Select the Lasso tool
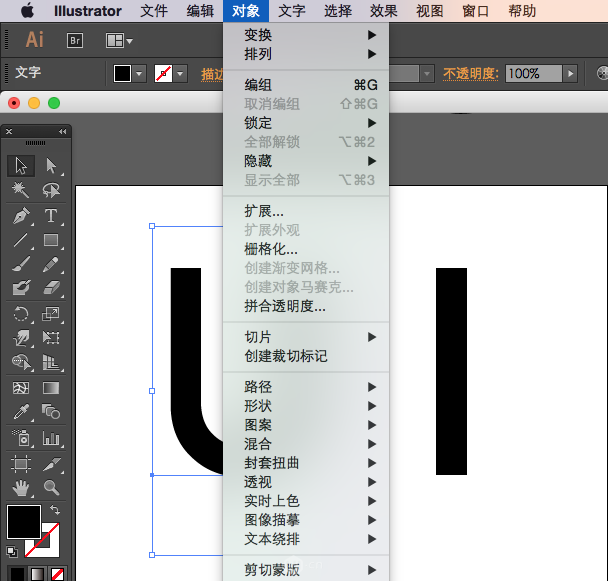Image resolution: width=608 pixels, height=581 pixels. pyautogui.click(x=51, y=190)
